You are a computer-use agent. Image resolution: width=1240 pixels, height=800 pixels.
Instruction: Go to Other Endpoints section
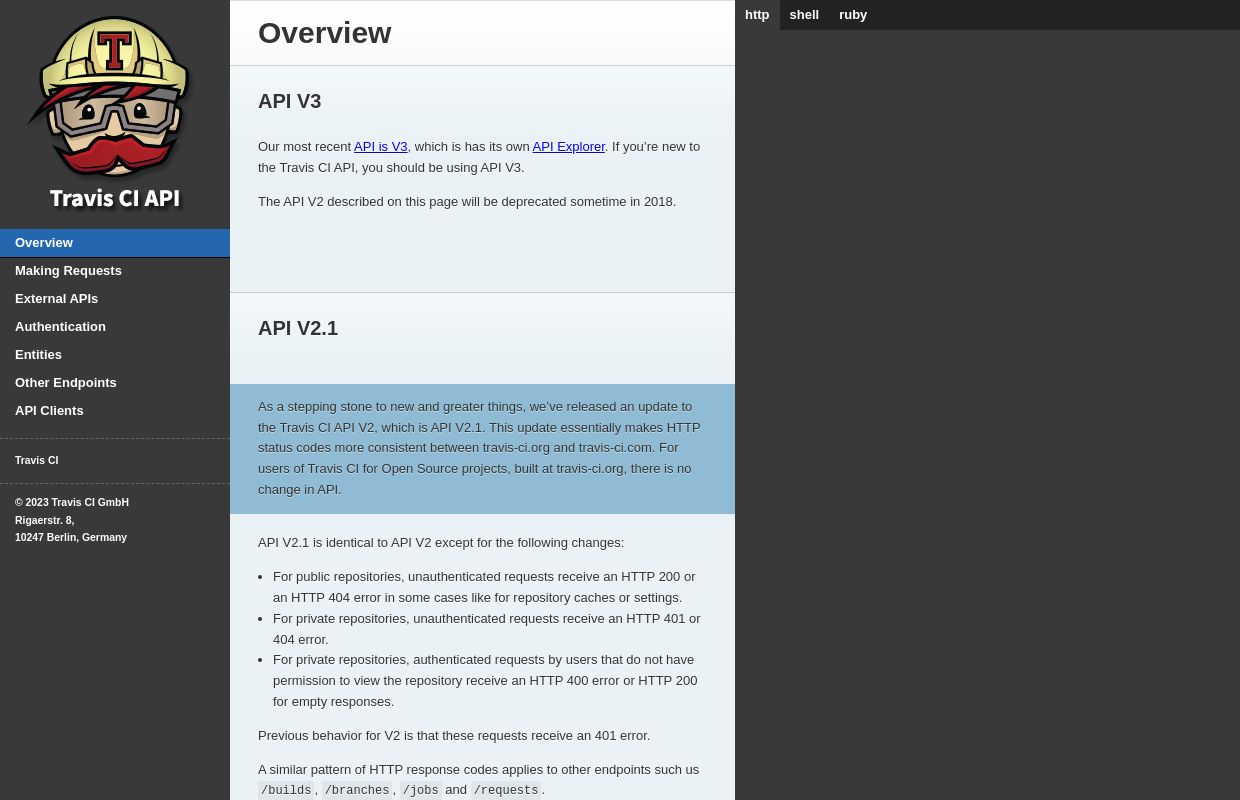(x=115, y=383)
